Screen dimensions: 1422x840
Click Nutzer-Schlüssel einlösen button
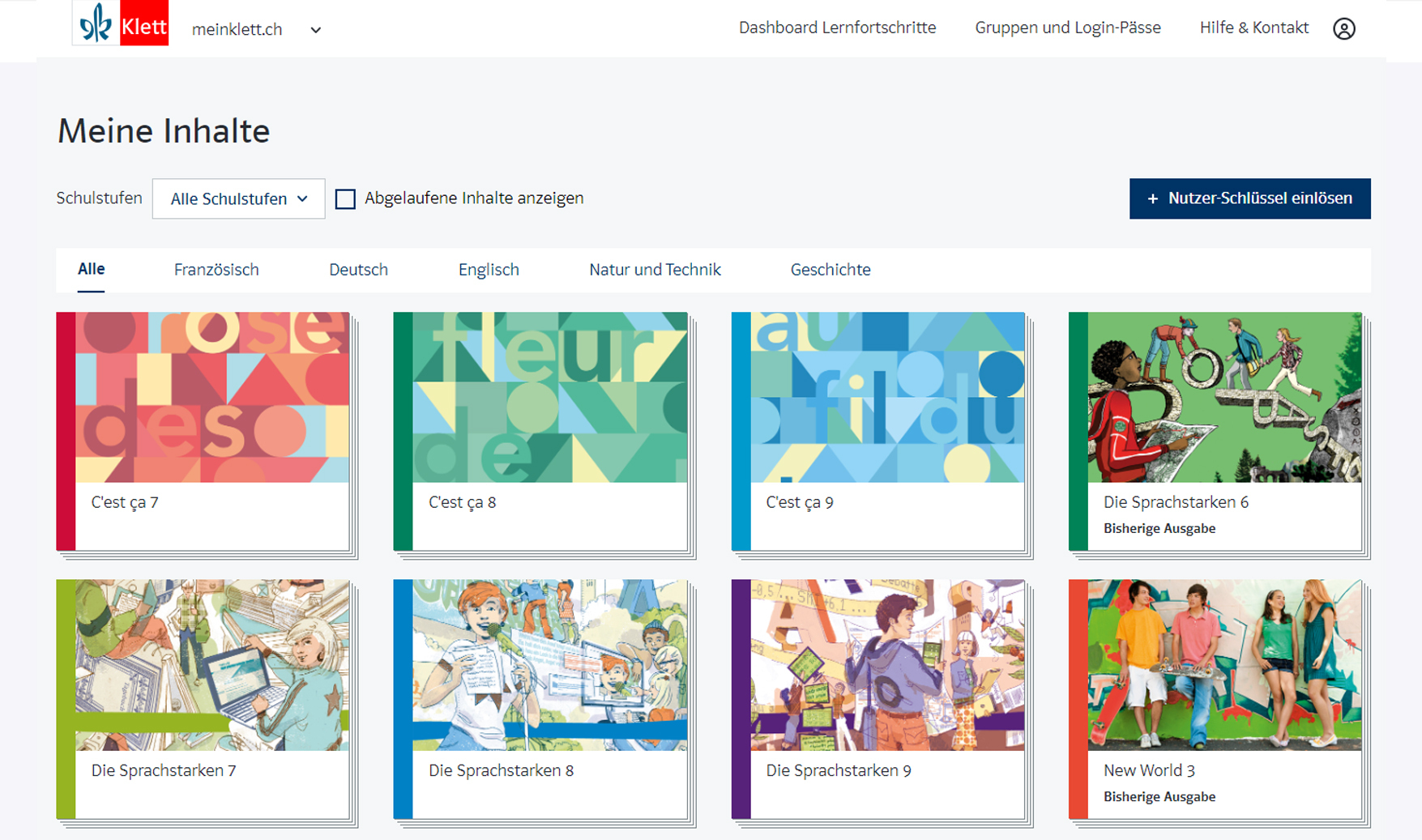[x=1249, y=198]
